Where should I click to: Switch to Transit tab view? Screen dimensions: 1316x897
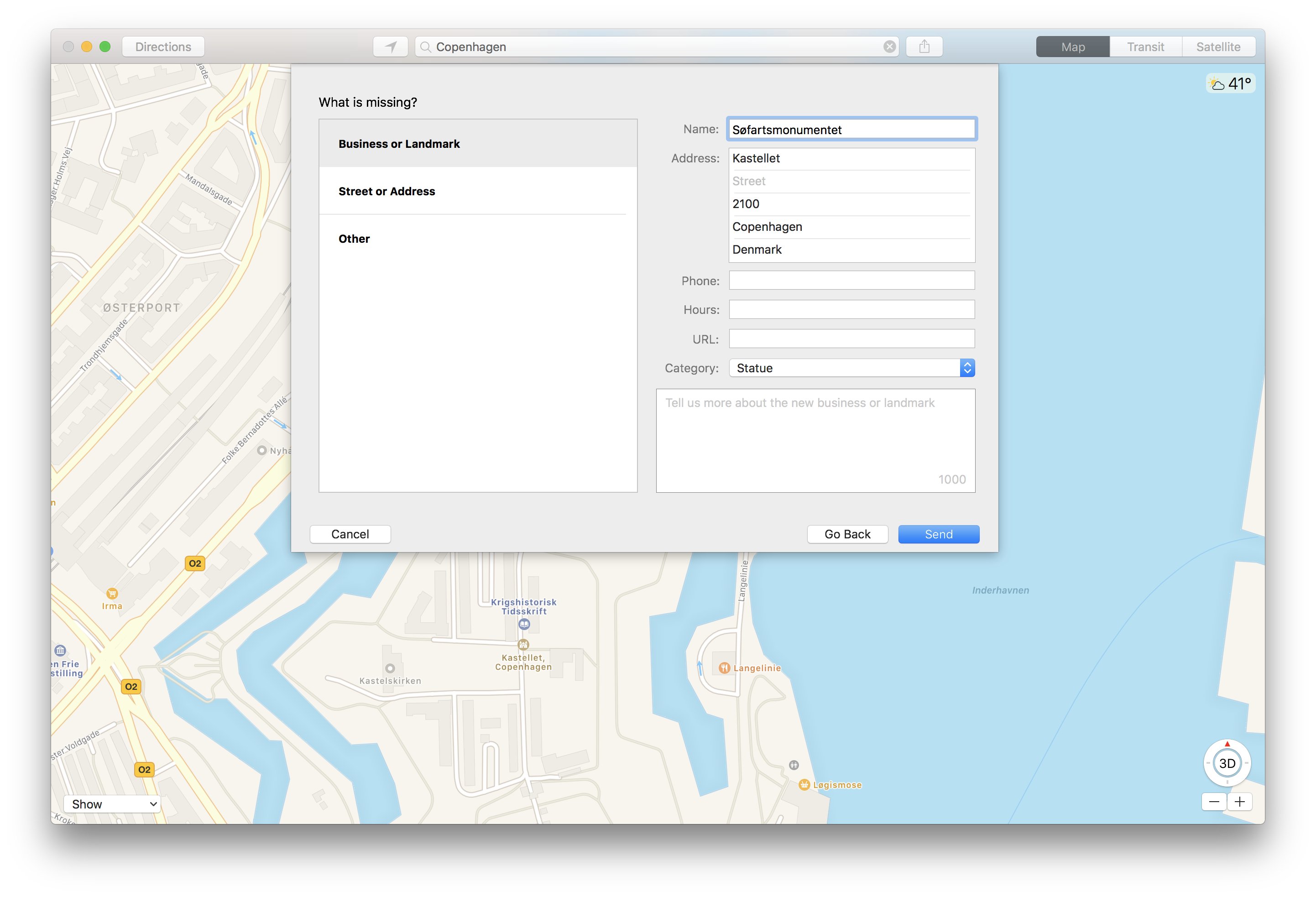[1145, 45]
